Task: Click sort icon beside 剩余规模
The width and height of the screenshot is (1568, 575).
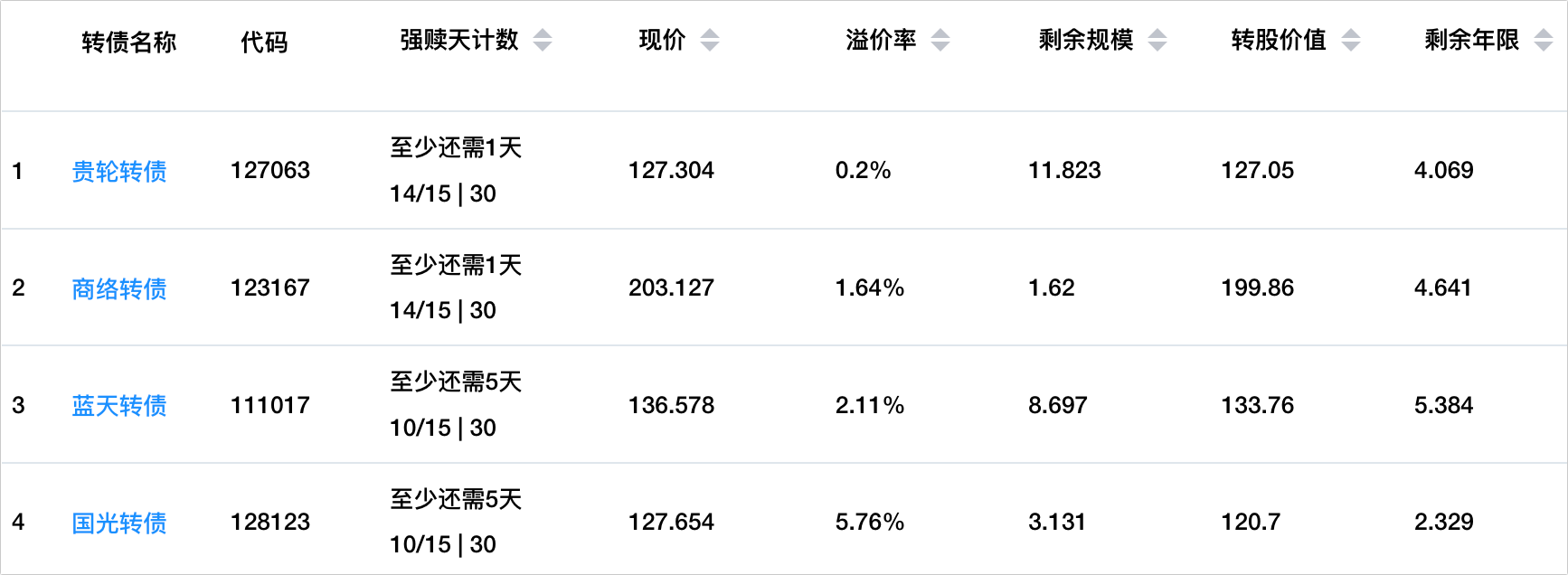Action: (1157, 41)
